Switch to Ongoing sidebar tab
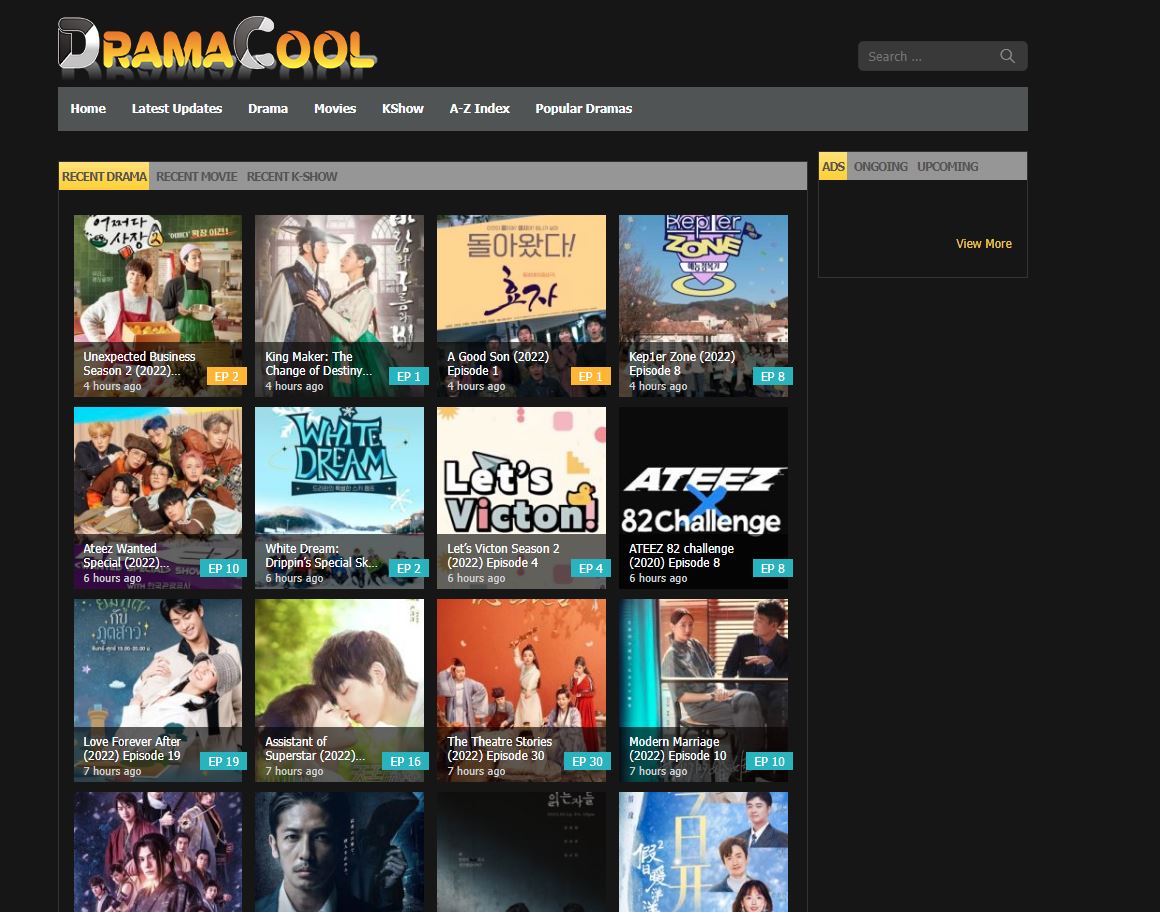Image resolution: width=1160 pixels, height=912 pixels. click(880, 166)
